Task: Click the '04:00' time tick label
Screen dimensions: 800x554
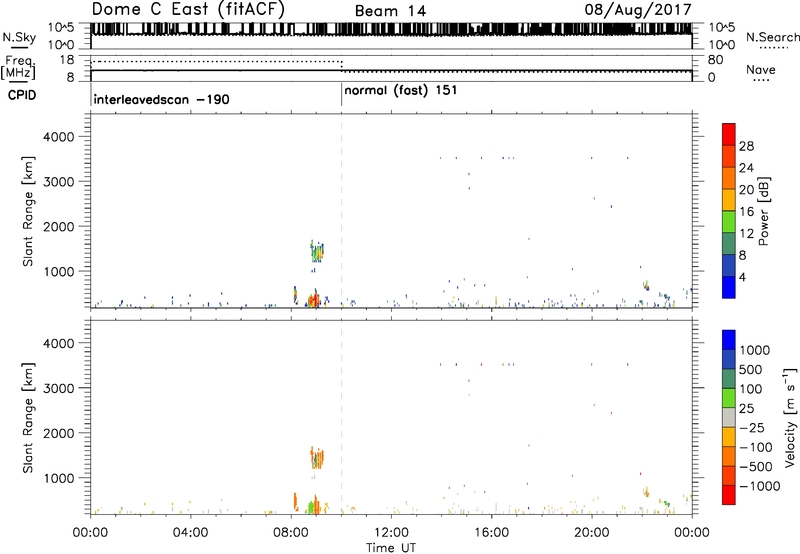Action: tap(190, 533)
